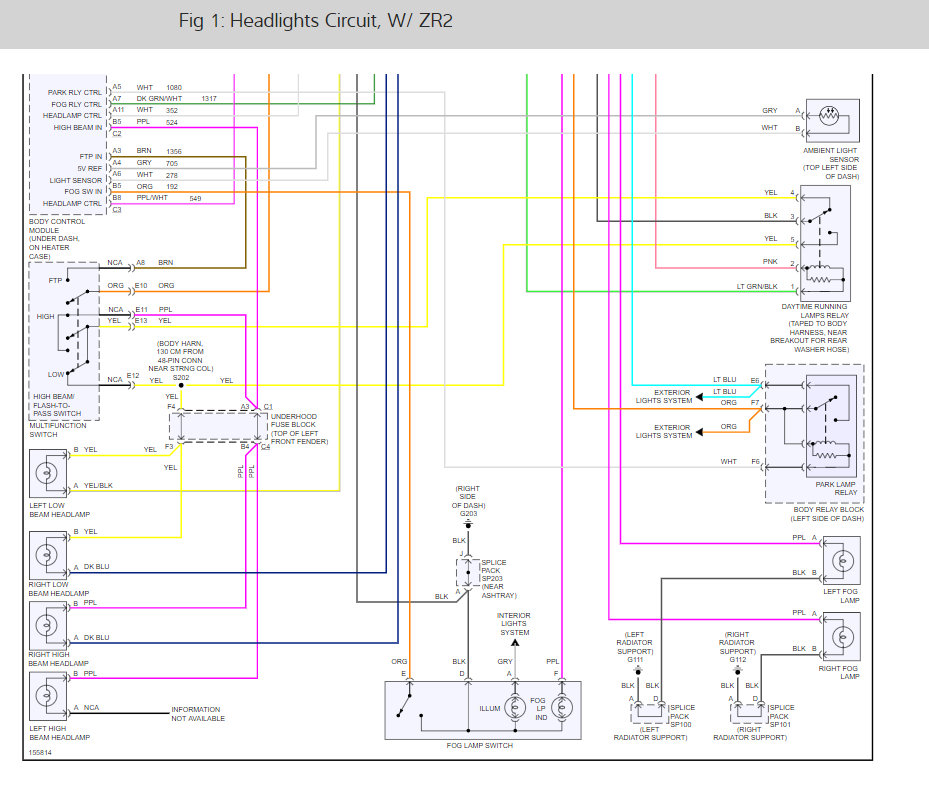The image size is (929, 787).
Task: Click the PARK LAMP RELAY caption
Action: pos(836,488)
